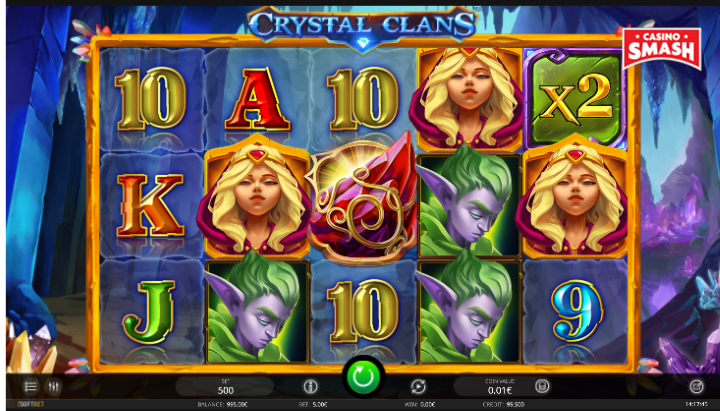Open the bet 500 selector
This screenshot has height=411, width=720.
[x=225, y=387]
